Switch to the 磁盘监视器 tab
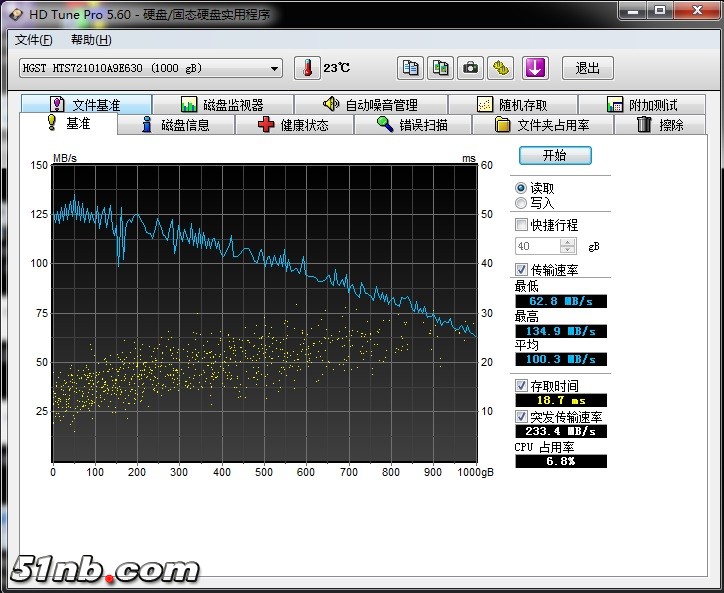 [x=222, y=105]
